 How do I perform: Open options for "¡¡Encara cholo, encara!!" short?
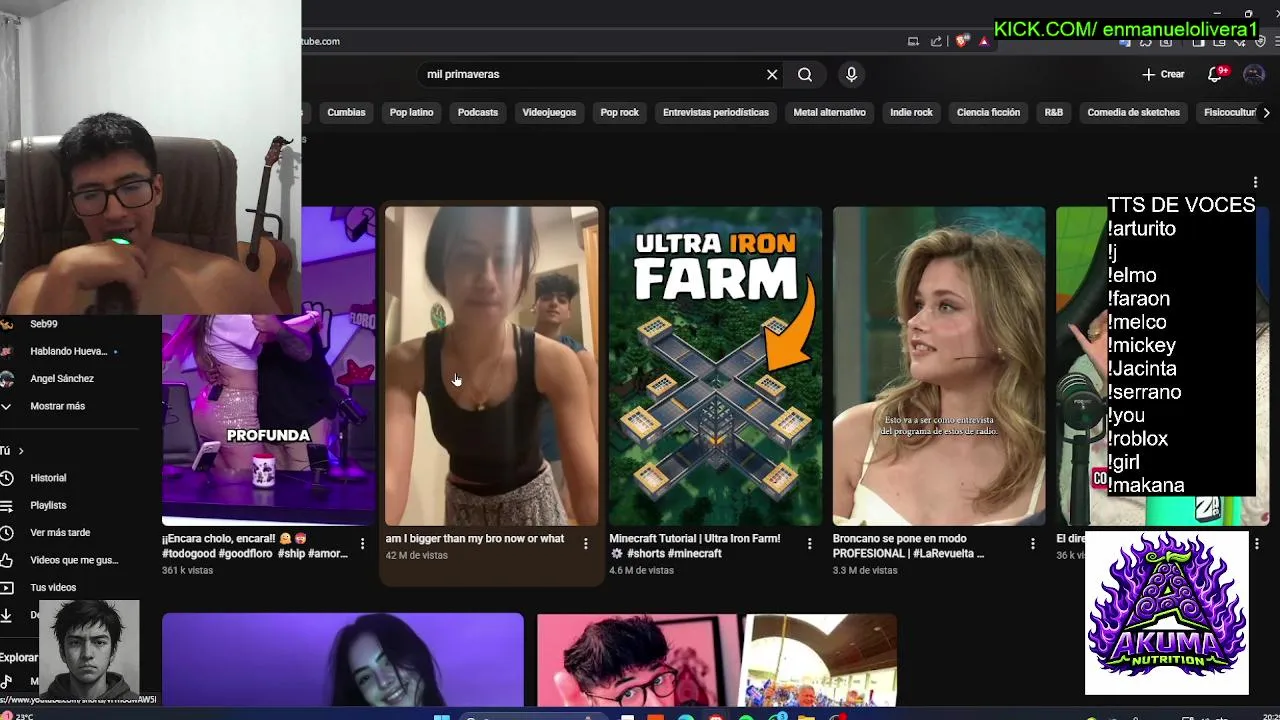(362, 543)
